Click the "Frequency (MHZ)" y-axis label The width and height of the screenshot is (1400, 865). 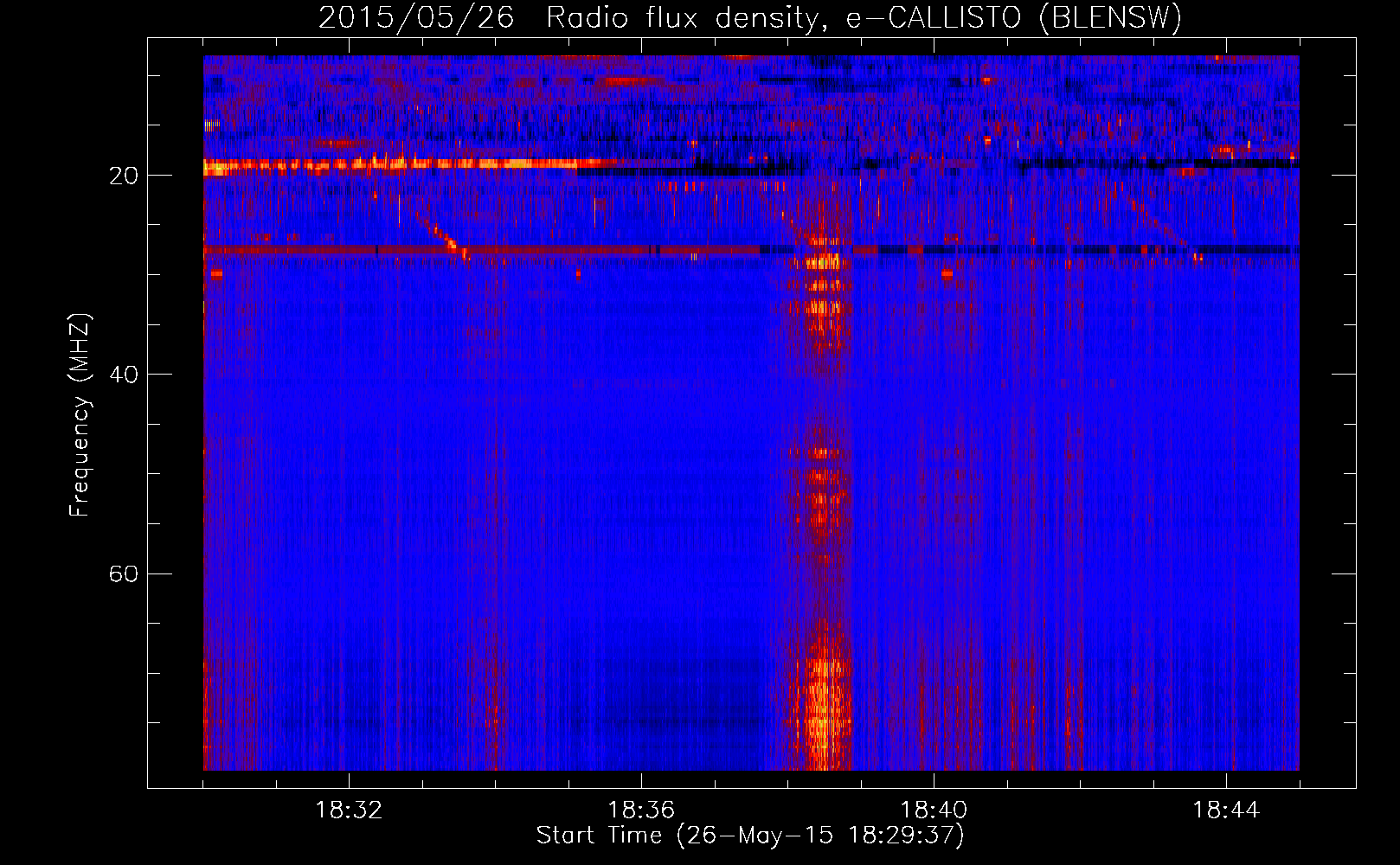coord(80,415)
